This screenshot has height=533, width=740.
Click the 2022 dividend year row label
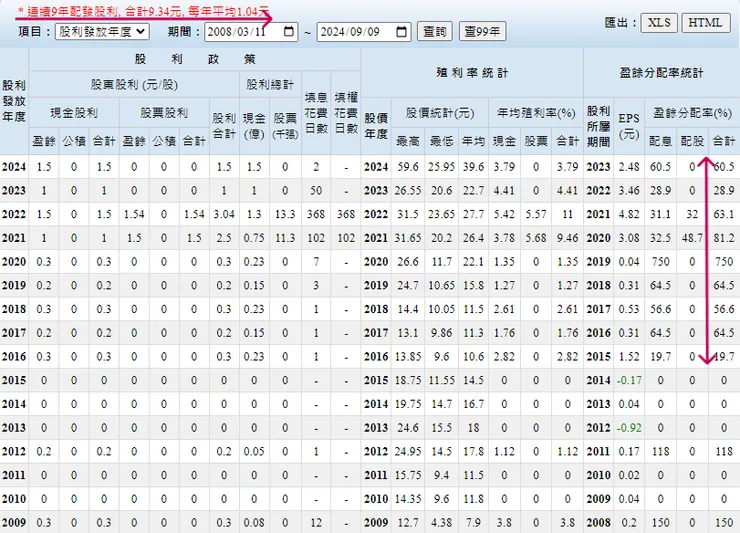coord(14,214)
